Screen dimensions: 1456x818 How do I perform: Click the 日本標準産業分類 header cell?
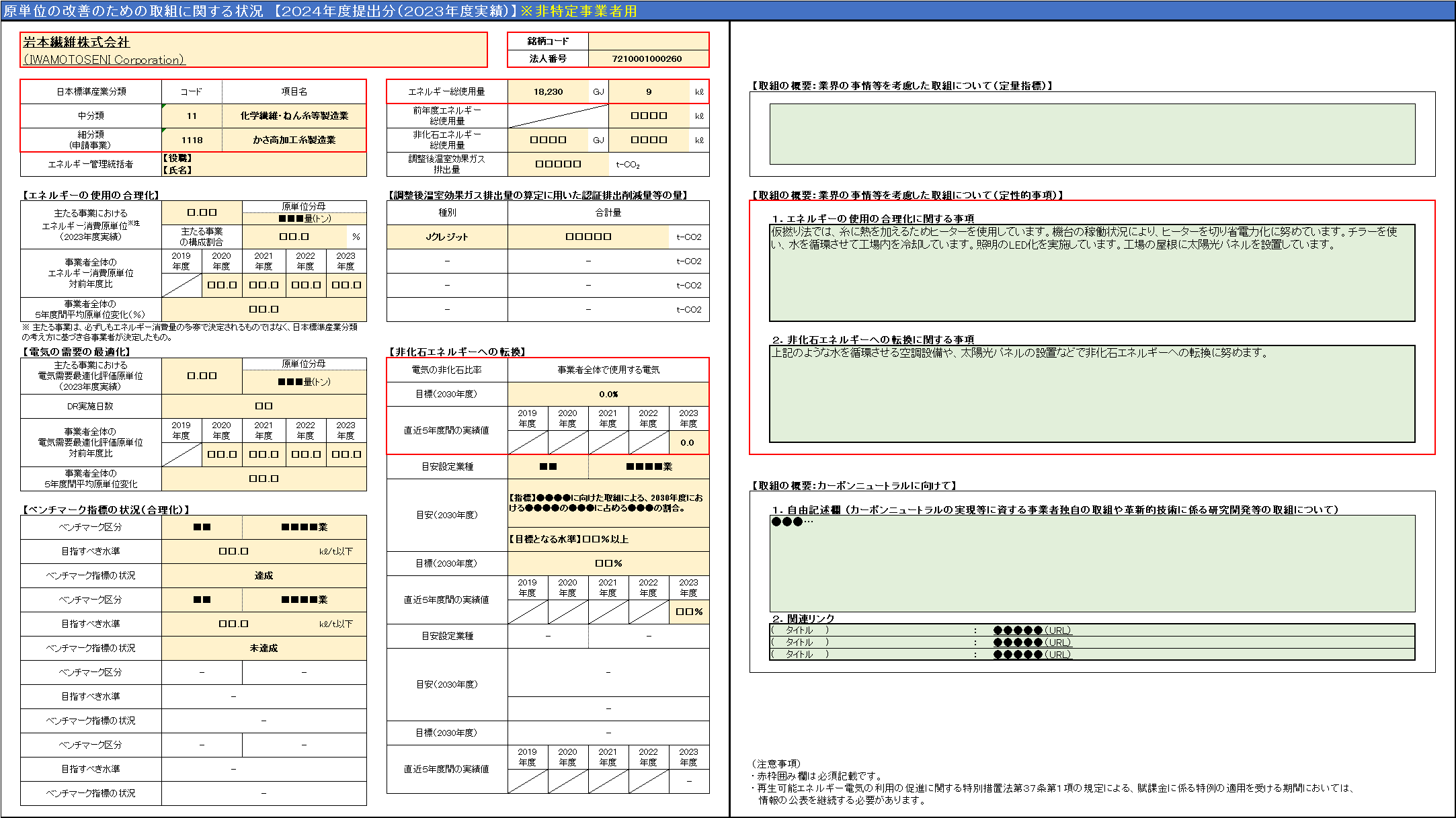click(x=91, y=91)
